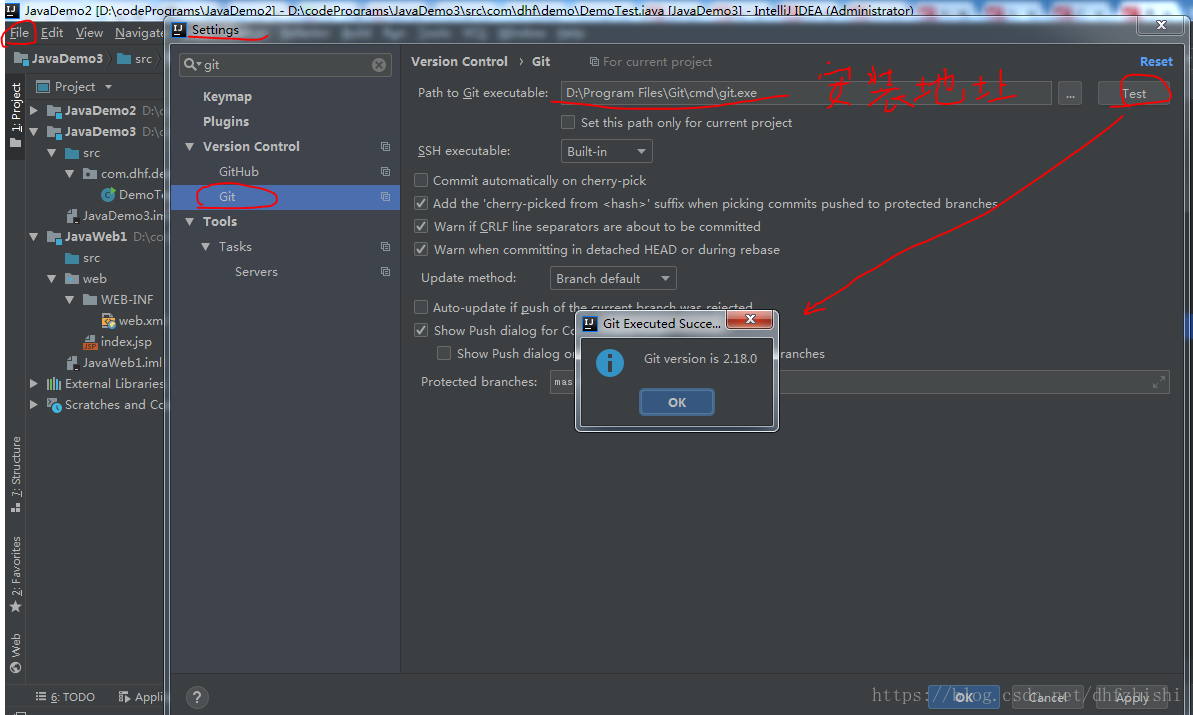Click the info icon in the Git dialog
Viewport: 1193px width, 715px height.
point(609,363)
